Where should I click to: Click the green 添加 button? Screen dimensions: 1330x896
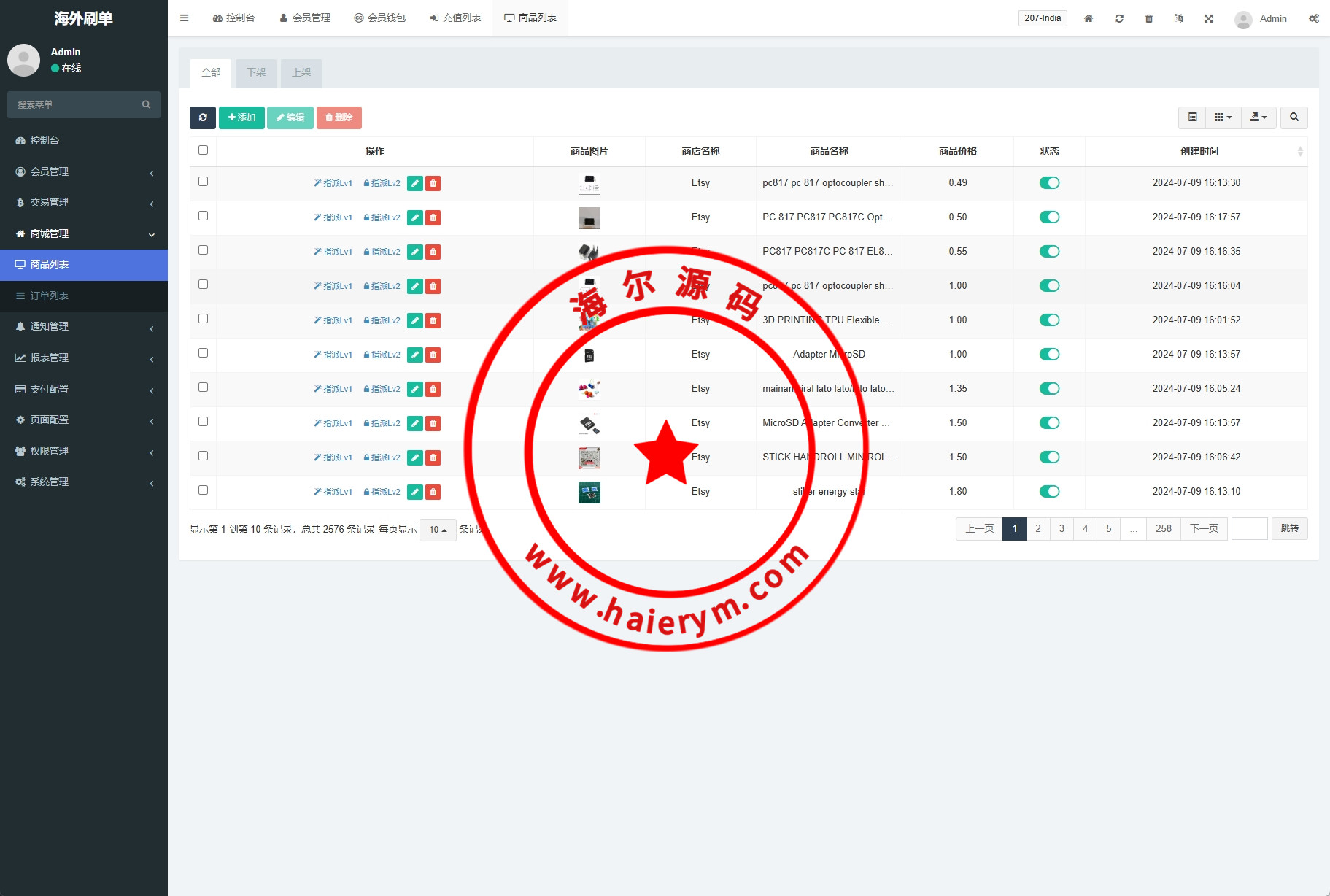[x=241, y=117]
